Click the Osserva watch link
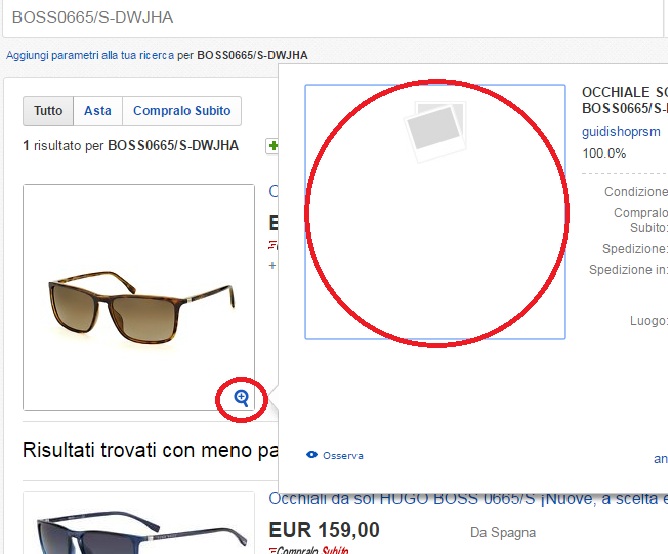Image resolution: width=668 pixels, height=554 pixels. click(343, 456)
